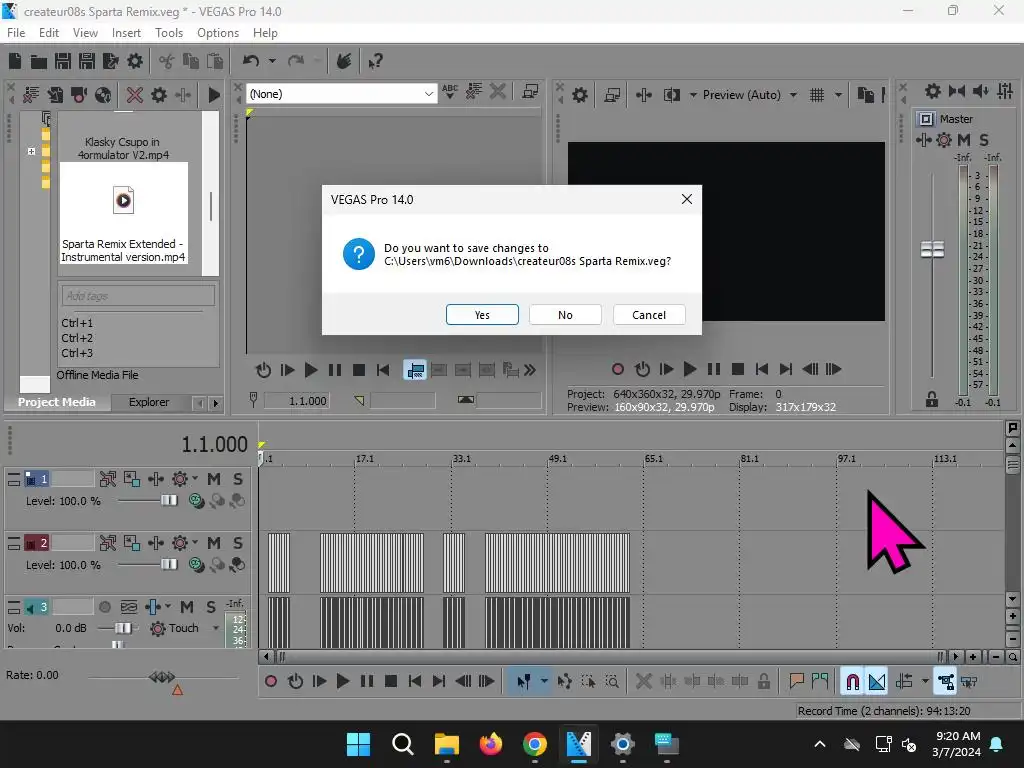The height and width of the screenshot is (768, 1024).
Task: Solo audio track 3
Action: 211,607
